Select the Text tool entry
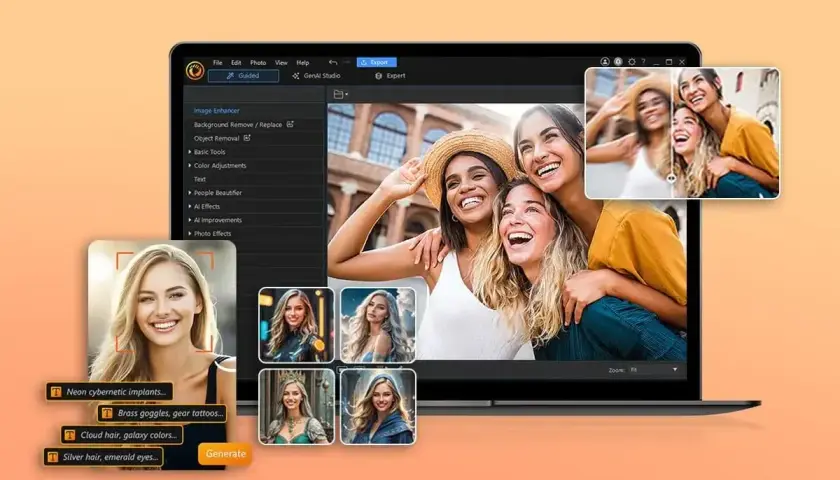 [x=200, y=179]
